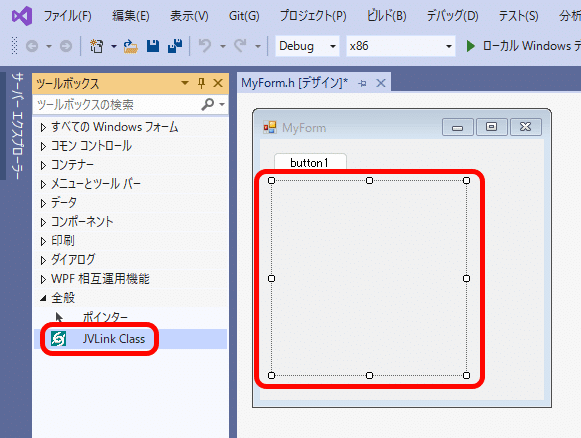Collapse the 全般 category
The image size is (581, 438).
coord(43,298)
